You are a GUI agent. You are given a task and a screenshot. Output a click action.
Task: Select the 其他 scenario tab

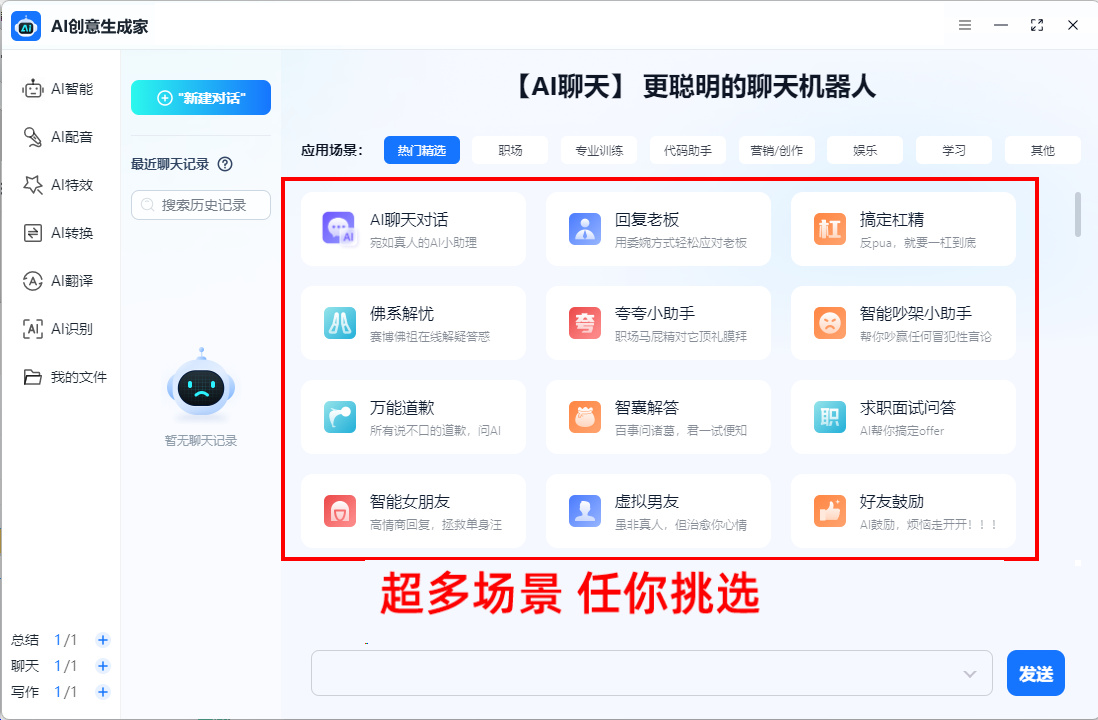point(1043,150)
